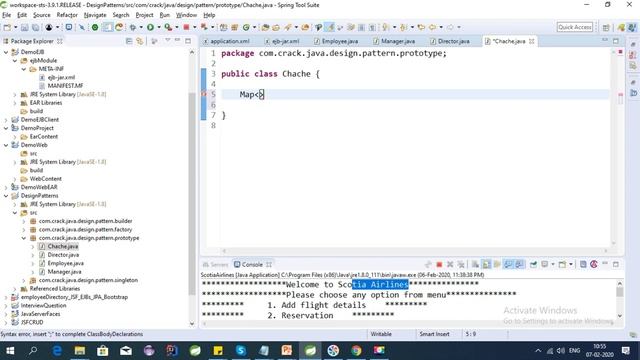Click the Console vertical scrollbar down arrow
This screenshot has height=360, width=640.
pyautogui.click(x=620, y=316)
